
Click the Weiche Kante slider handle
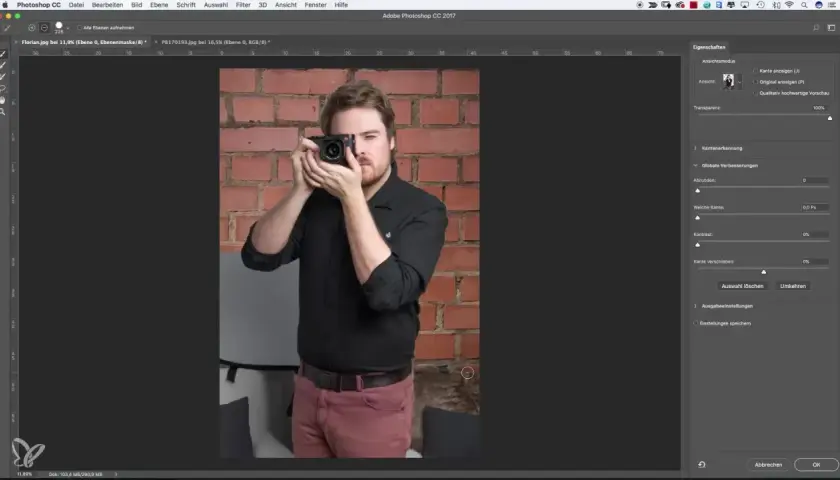pos(698,218)
